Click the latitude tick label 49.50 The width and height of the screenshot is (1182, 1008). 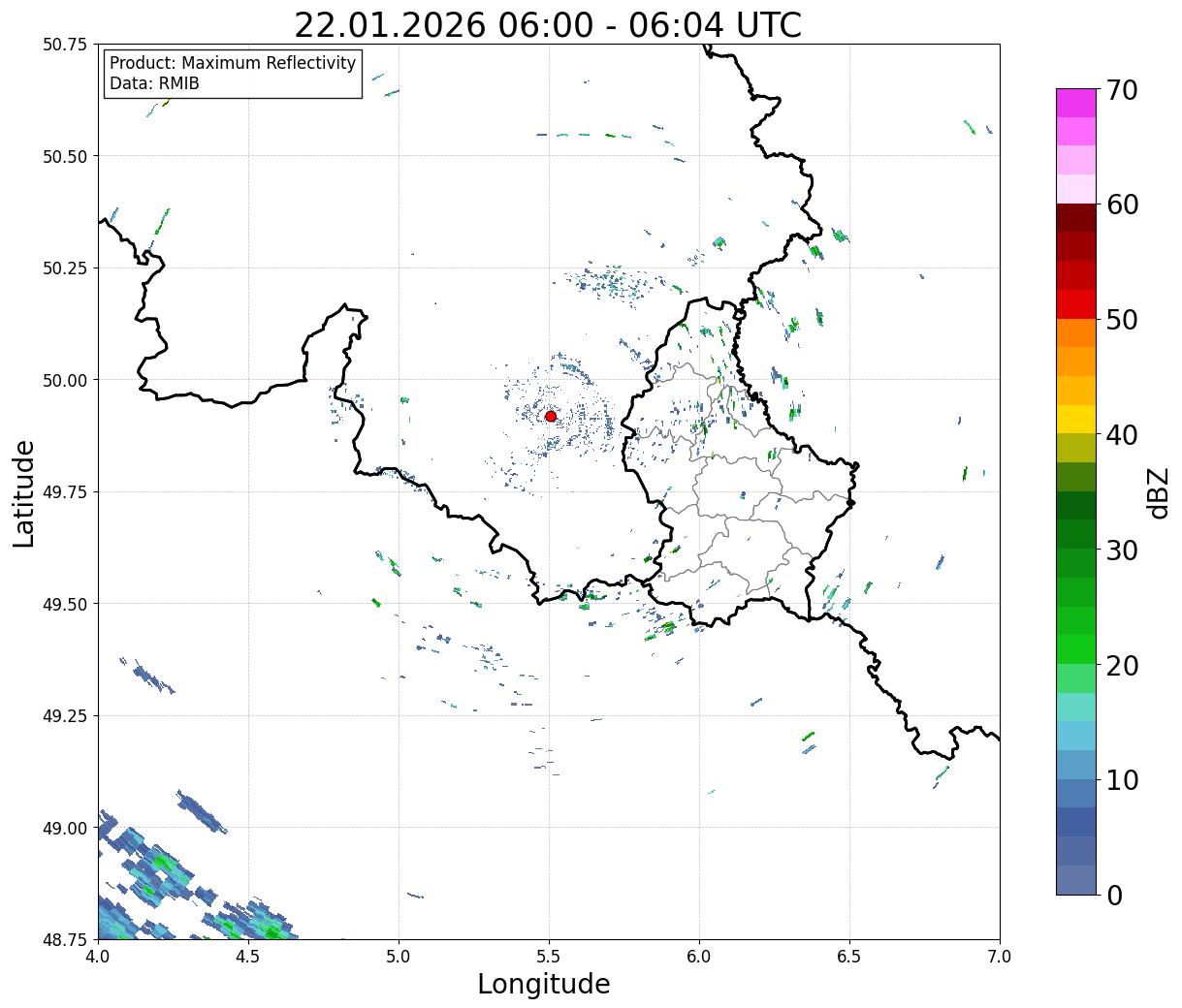point(65,604)
